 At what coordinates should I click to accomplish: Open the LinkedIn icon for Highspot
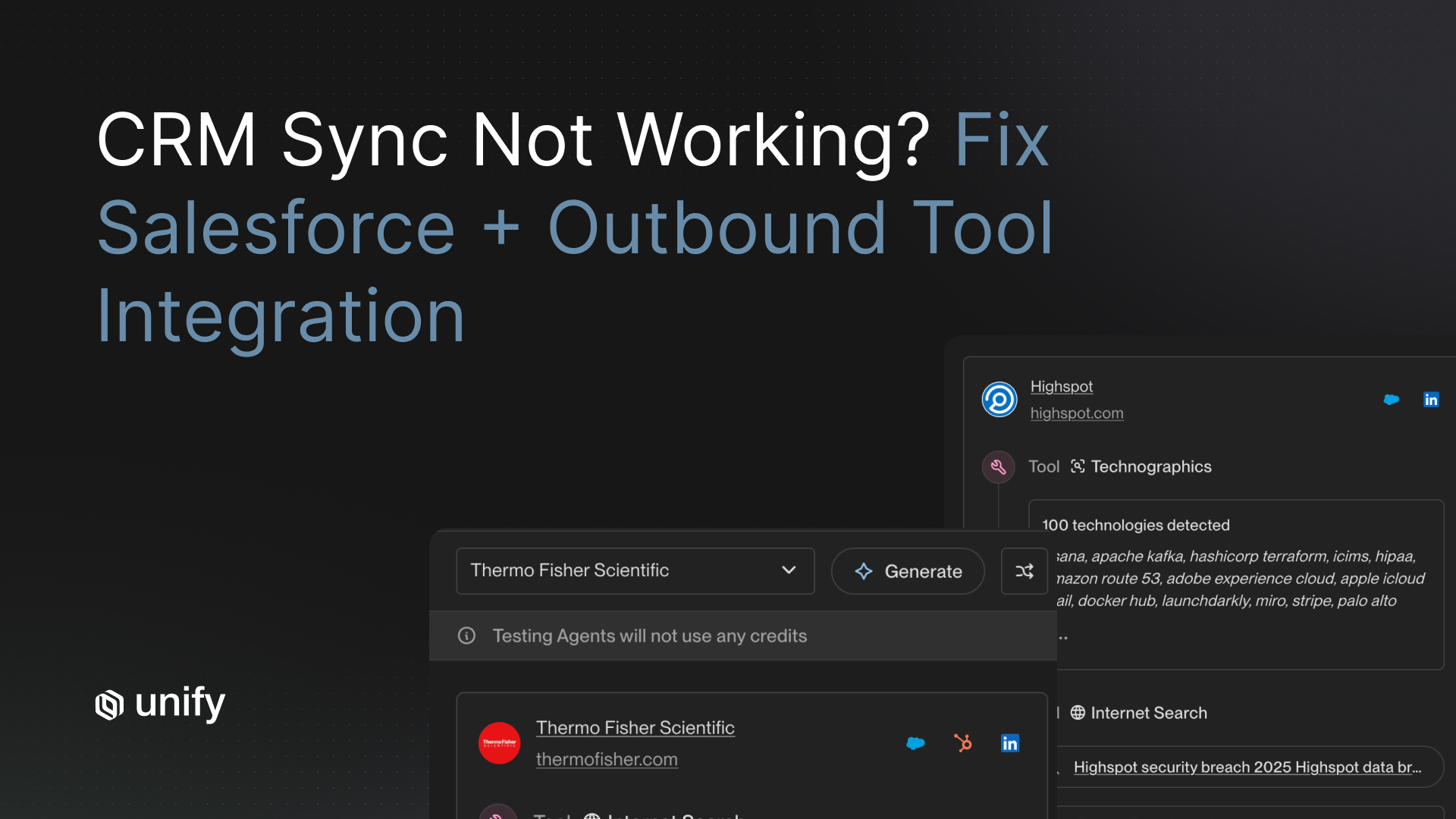(1432, 400)
